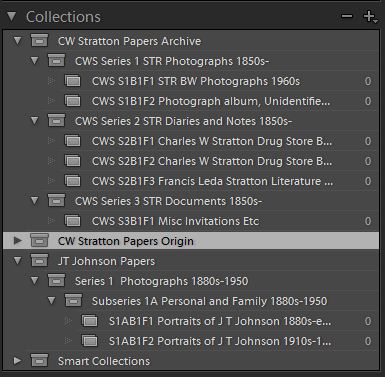Click S1AB1F2 Portraits collection icon
Viewport: 385px width, 377px height.
[90, 341]
